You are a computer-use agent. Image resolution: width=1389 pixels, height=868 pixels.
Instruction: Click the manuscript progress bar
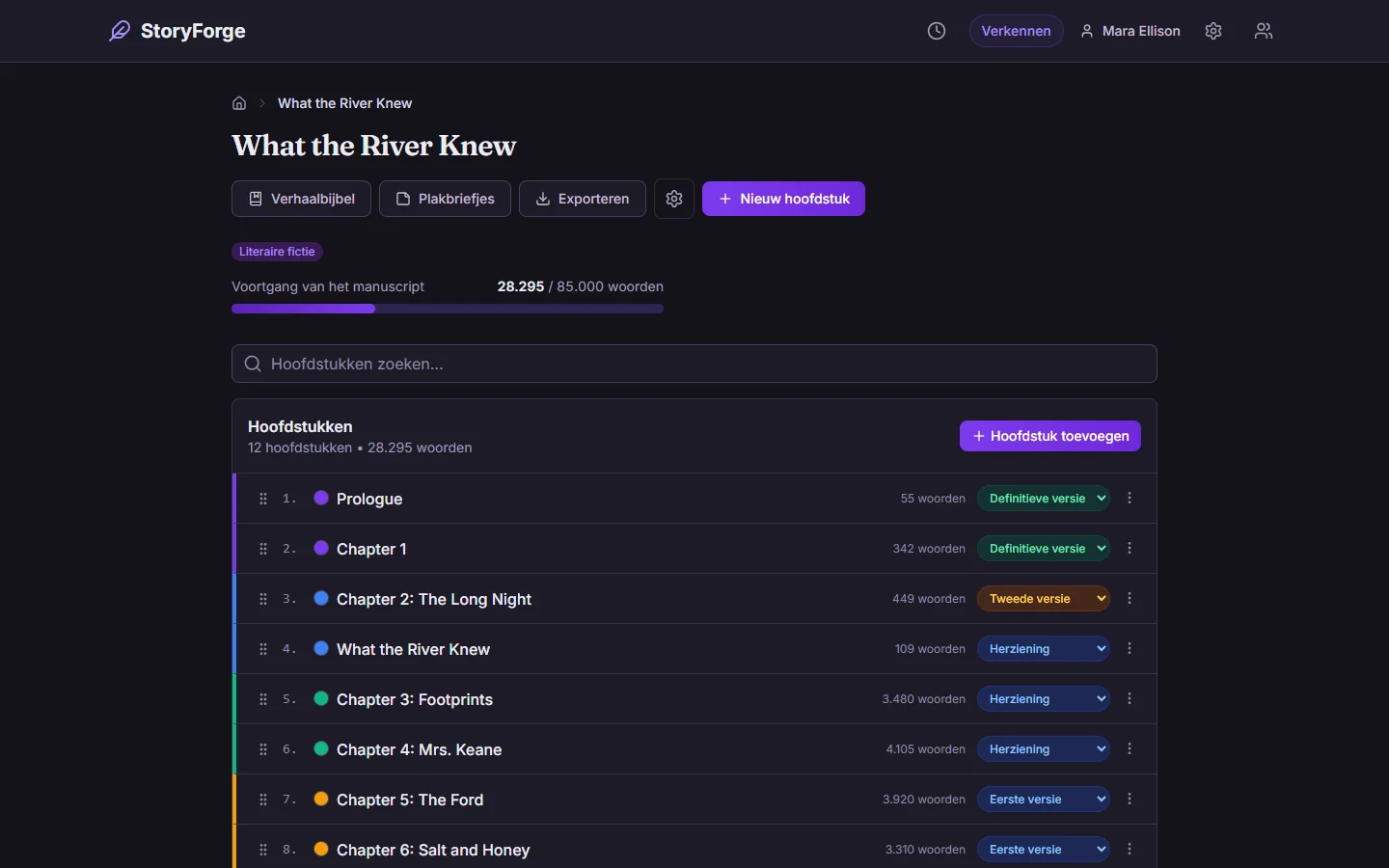point(448,309)
